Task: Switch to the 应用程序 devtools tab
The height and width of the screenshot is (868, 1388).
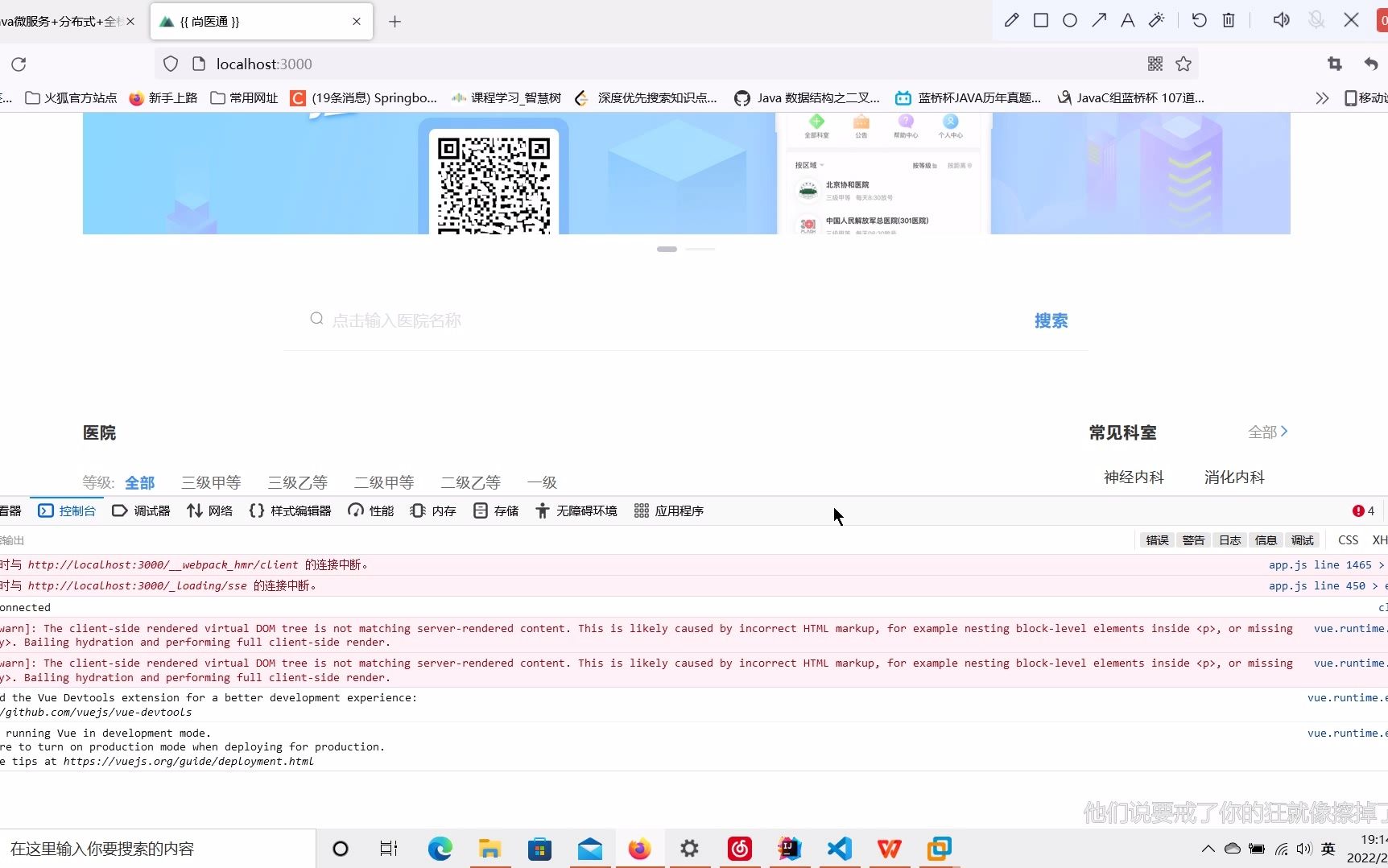Action: click(x=669, y=510)
